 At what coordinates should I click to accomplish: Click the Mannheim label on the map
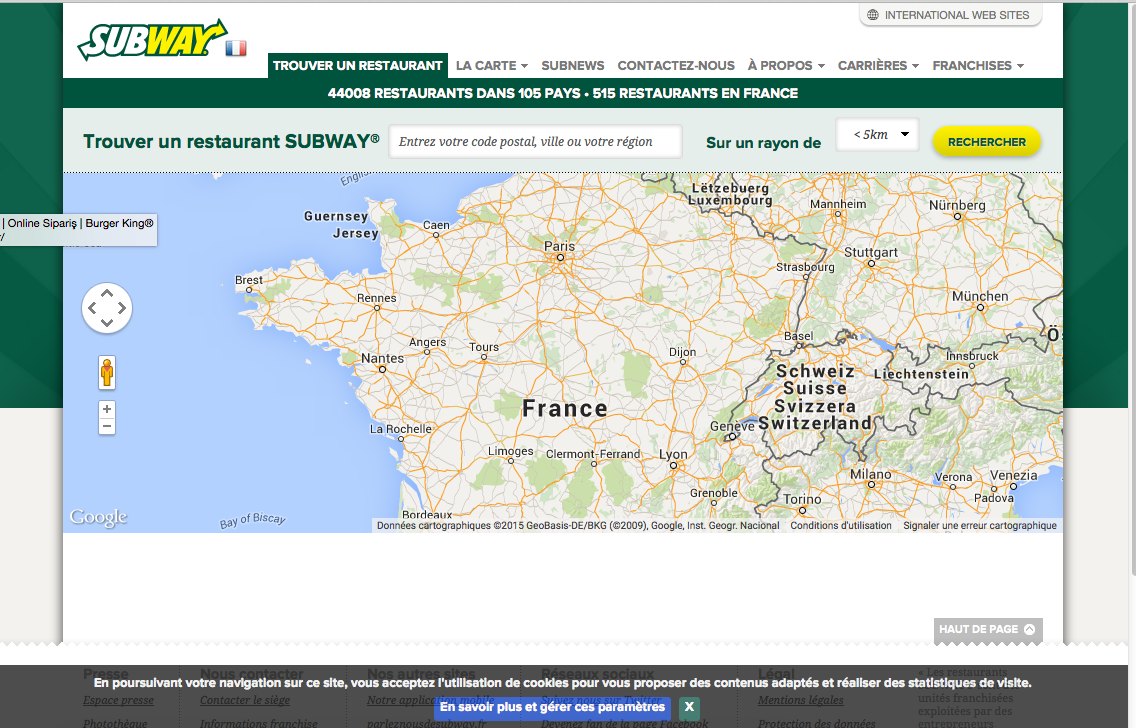pyautogui.click(x=838, y=204)
